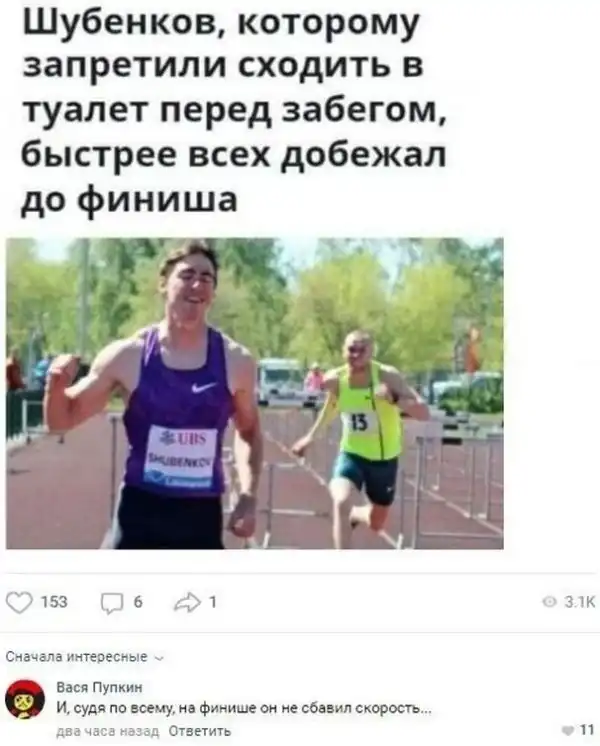The height and width of the screenshot is (746, 600).
Task: Click the like count 153
Action: (54, 602)
